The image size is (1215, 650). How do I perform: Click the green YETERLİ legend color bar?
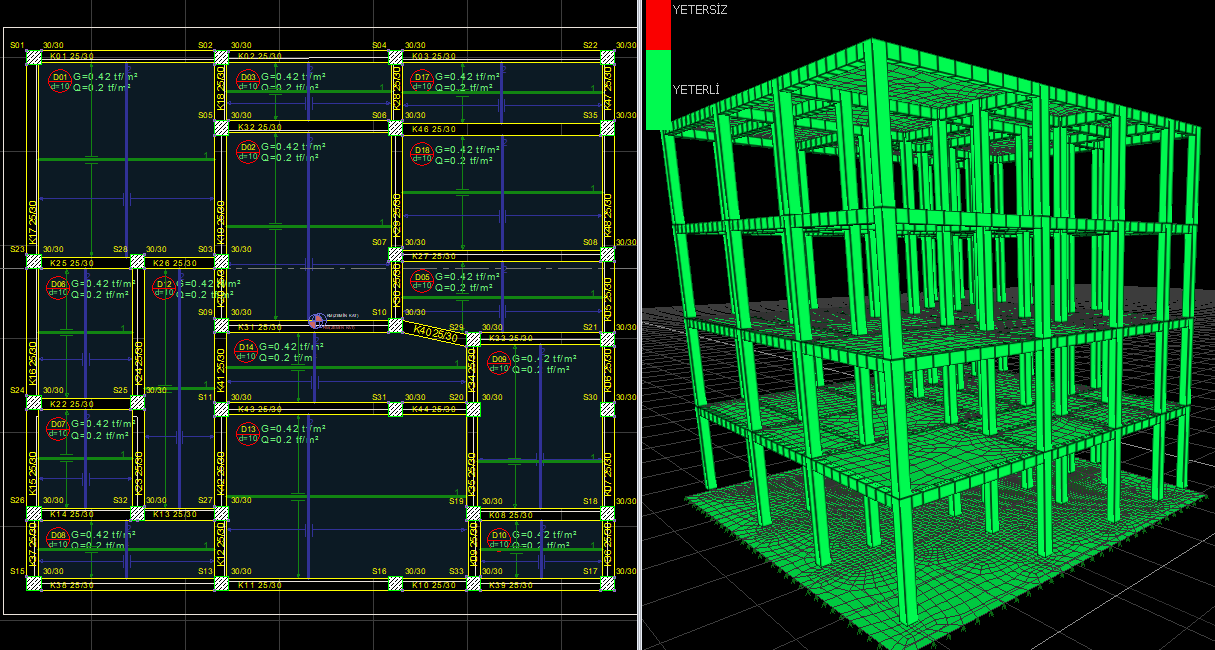pyautogui.click(x=658, y=89)
